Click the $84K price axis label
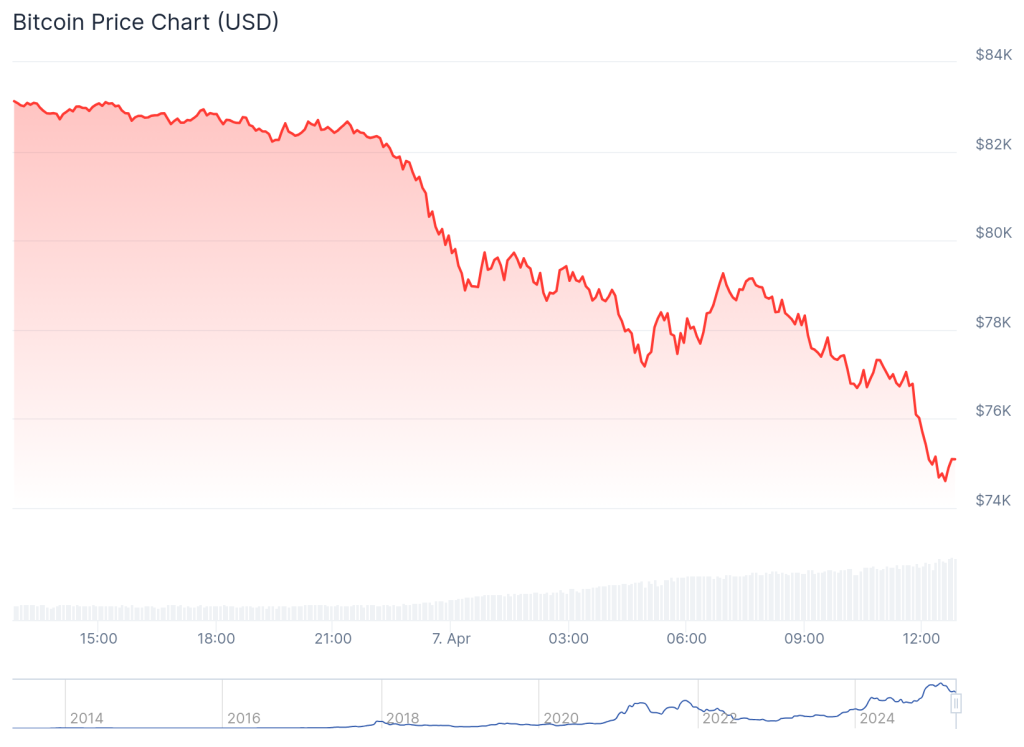 coord(993,55)
